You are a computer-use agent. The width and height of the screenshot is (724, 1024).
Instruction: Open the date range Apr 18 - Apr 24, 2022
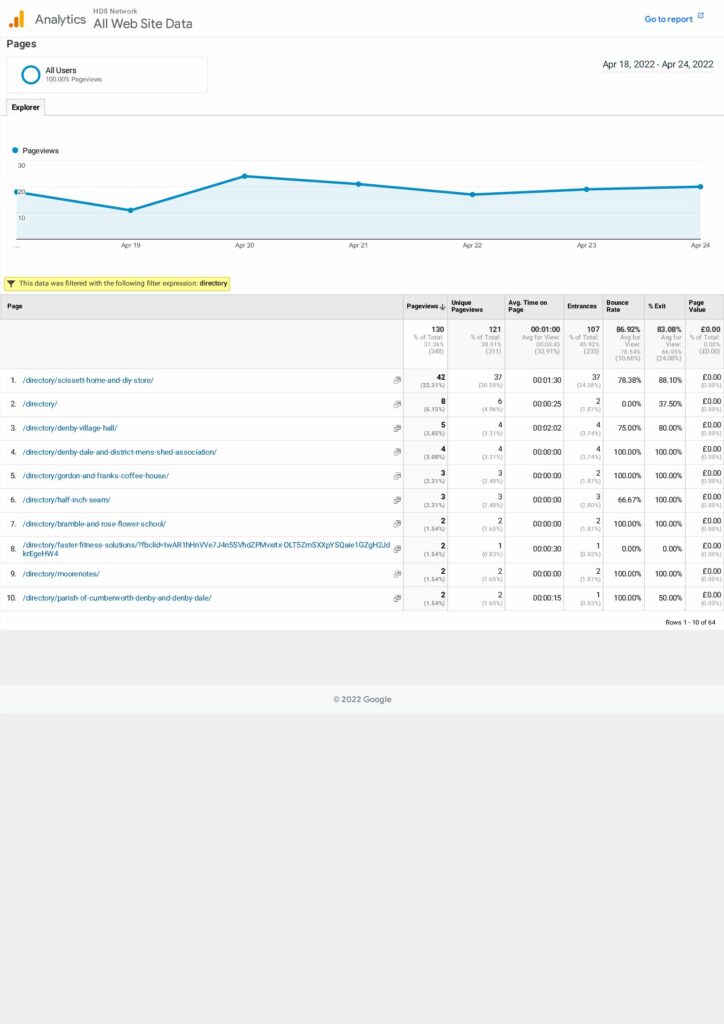657,64
